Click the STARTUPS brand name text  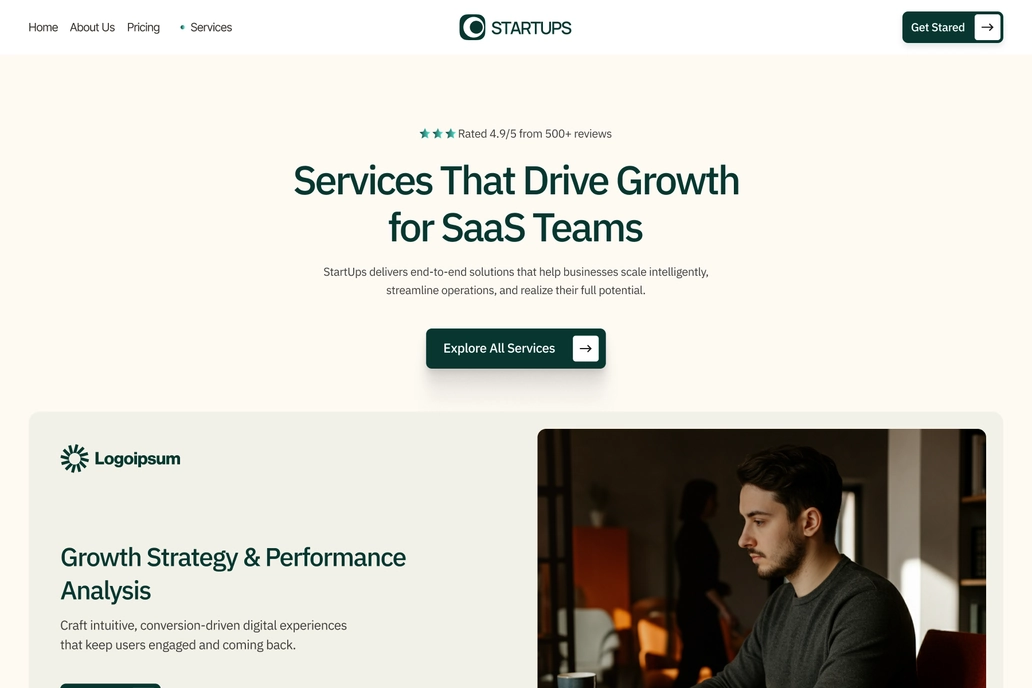tap(531, 28)
